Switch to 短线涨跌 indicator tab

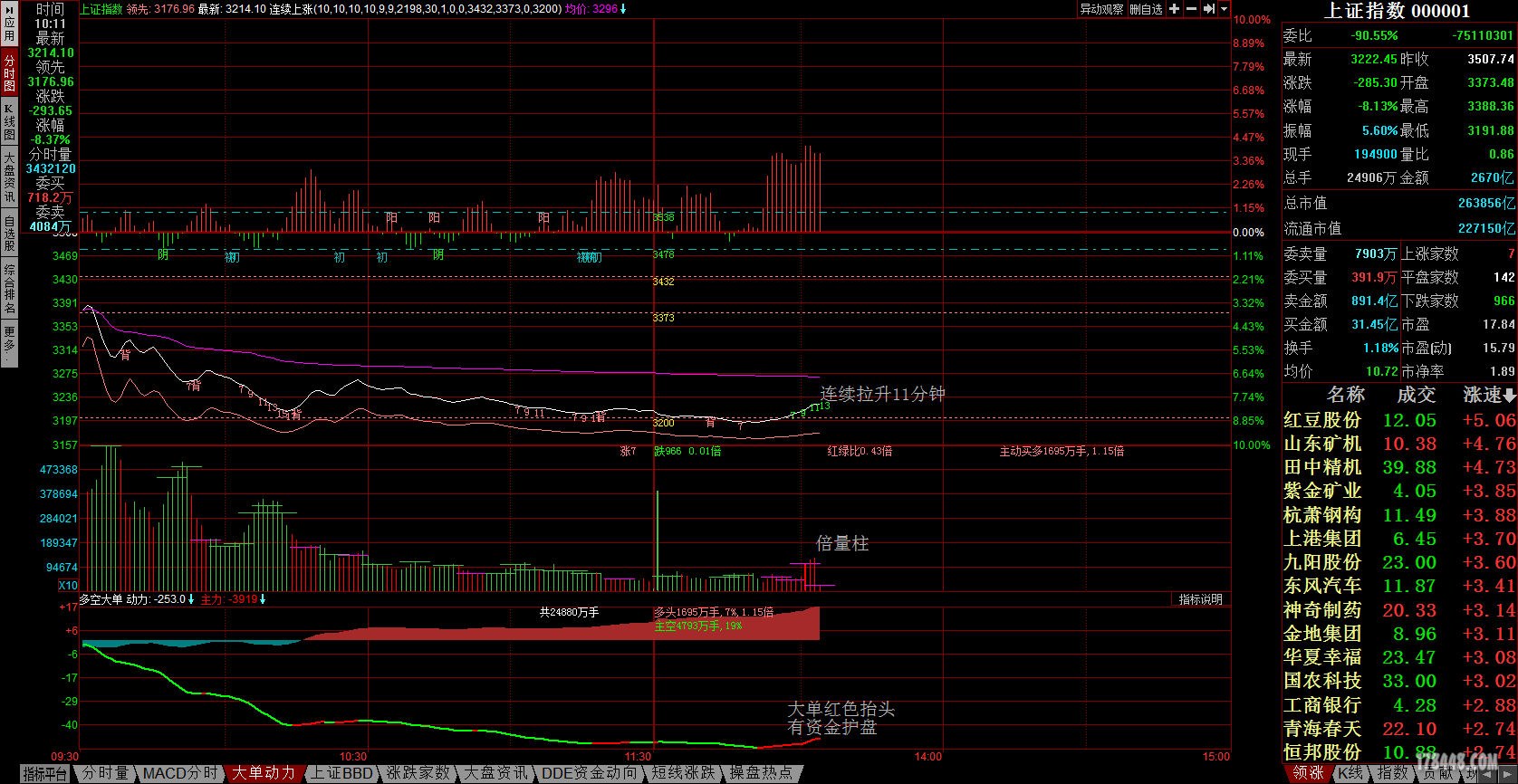683,773
